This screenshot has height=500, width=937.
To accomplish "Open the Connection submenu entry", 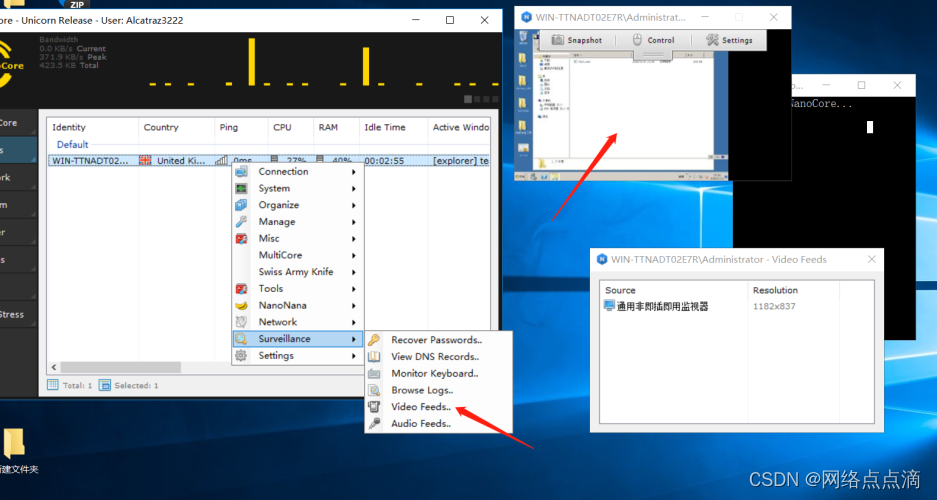I will coord(297,171).
